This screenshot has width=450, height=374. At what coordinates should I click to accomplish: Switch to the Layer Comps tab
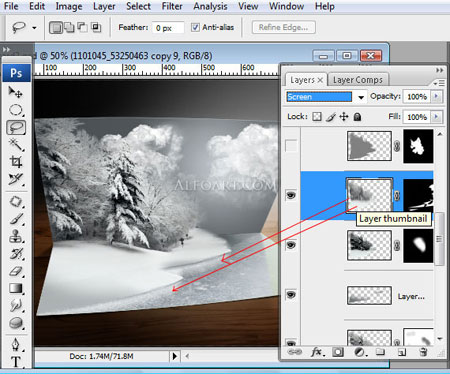click(x=358, y=80)
